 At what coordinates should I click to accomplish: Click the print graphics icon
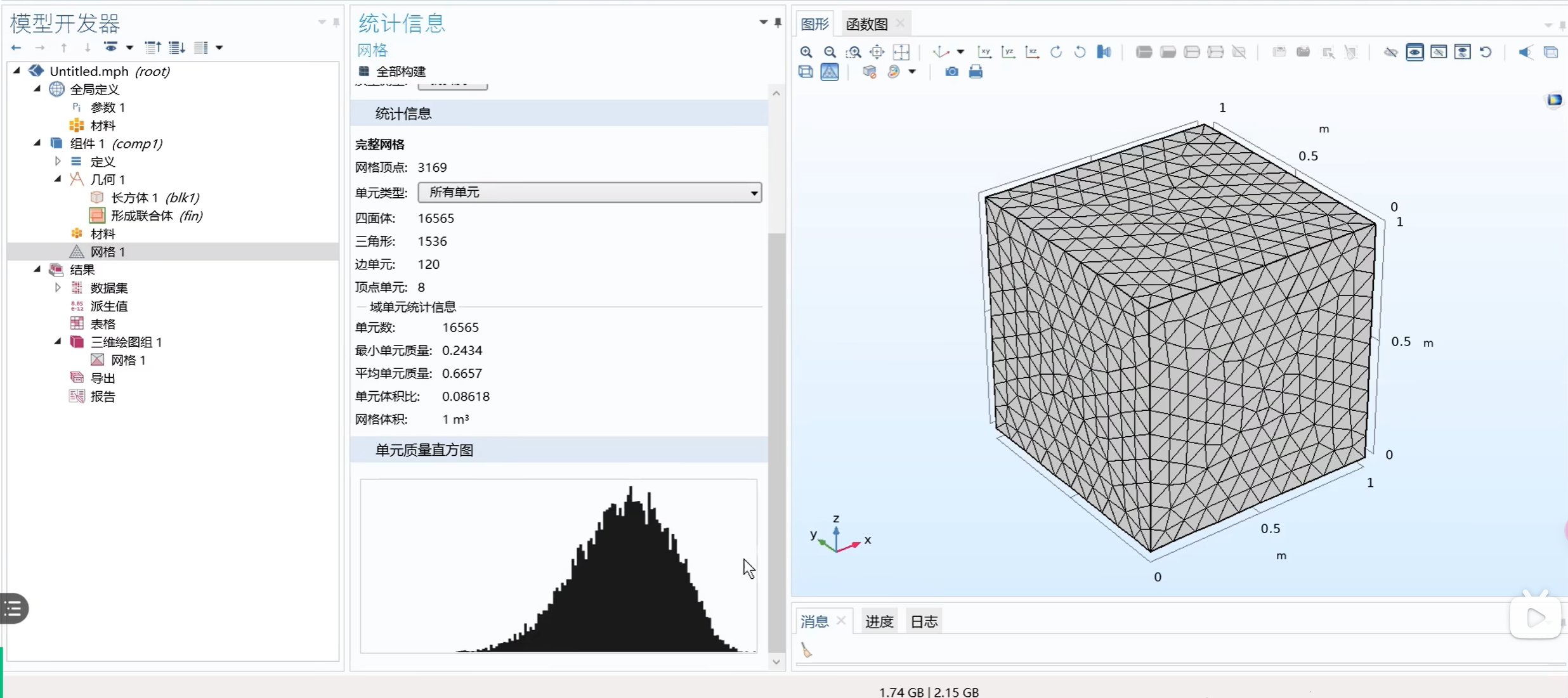point(976,72)
